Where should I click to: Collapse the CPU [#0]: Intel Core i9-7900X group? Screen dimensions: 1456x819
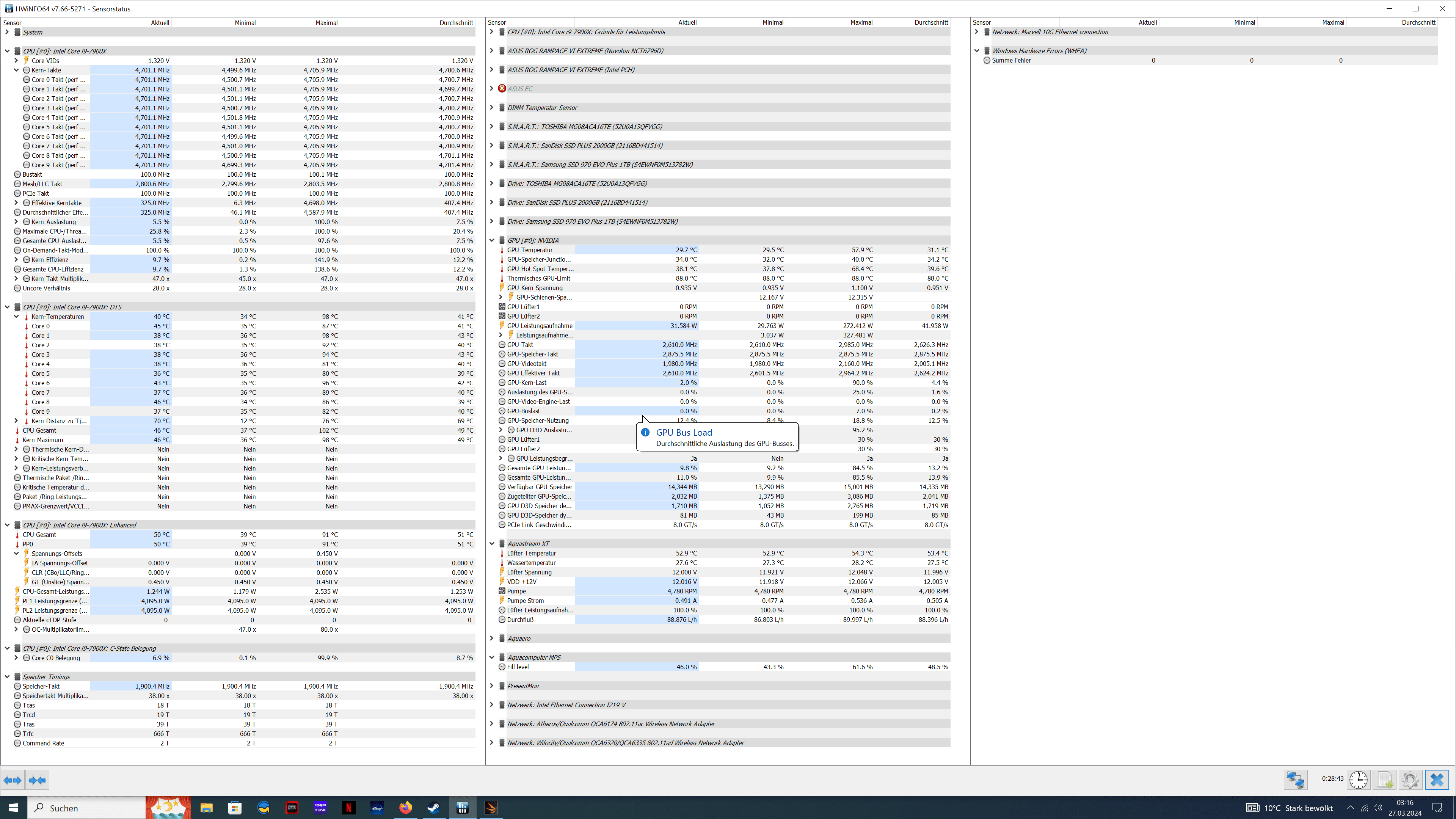(x=7, y=51)
